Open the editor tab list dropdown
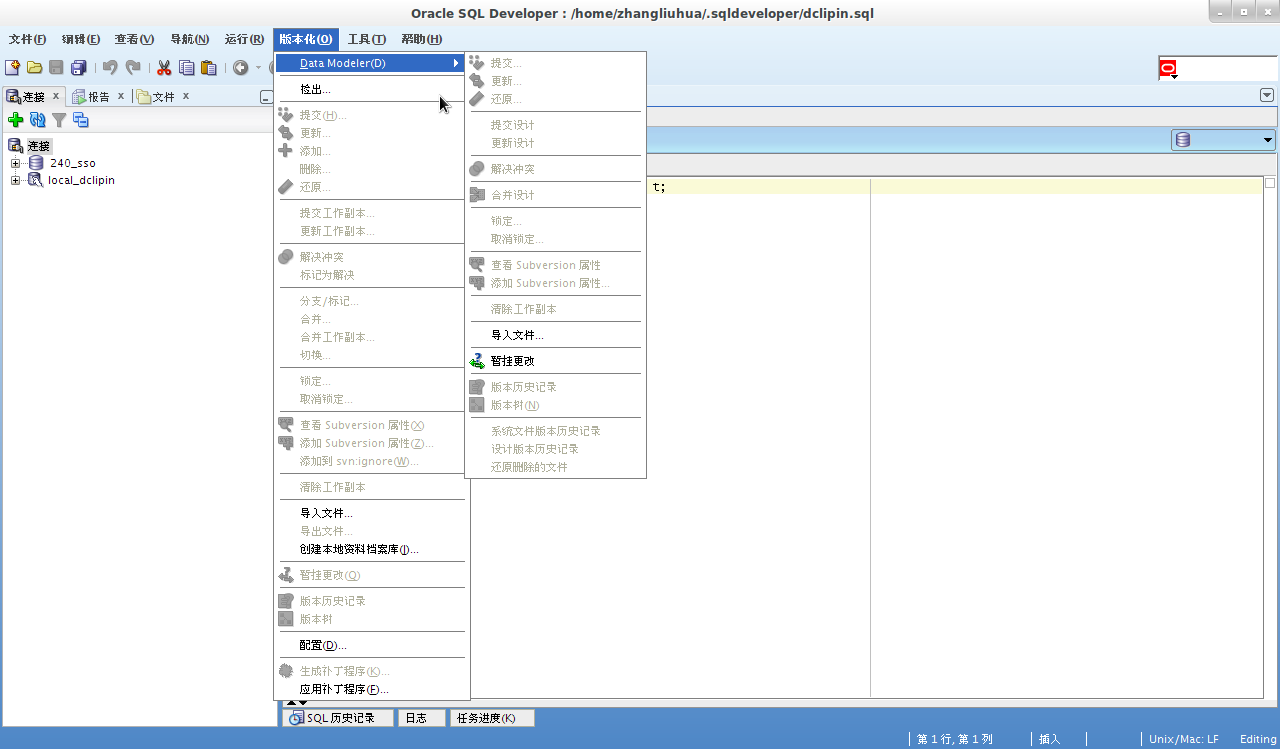 coord(1267,95)
